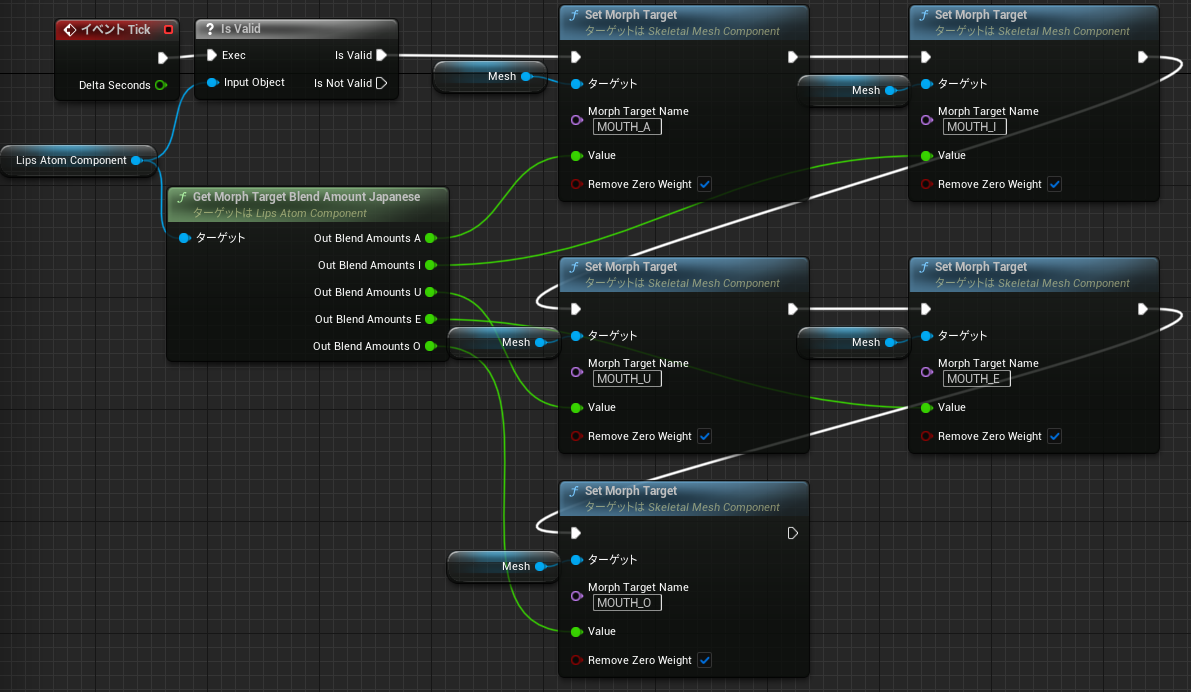This screenshot has width=1191, height=692.
Task: Toggle Remove Zero Weight on MOUTH_E node
Action: (1055, 436)
